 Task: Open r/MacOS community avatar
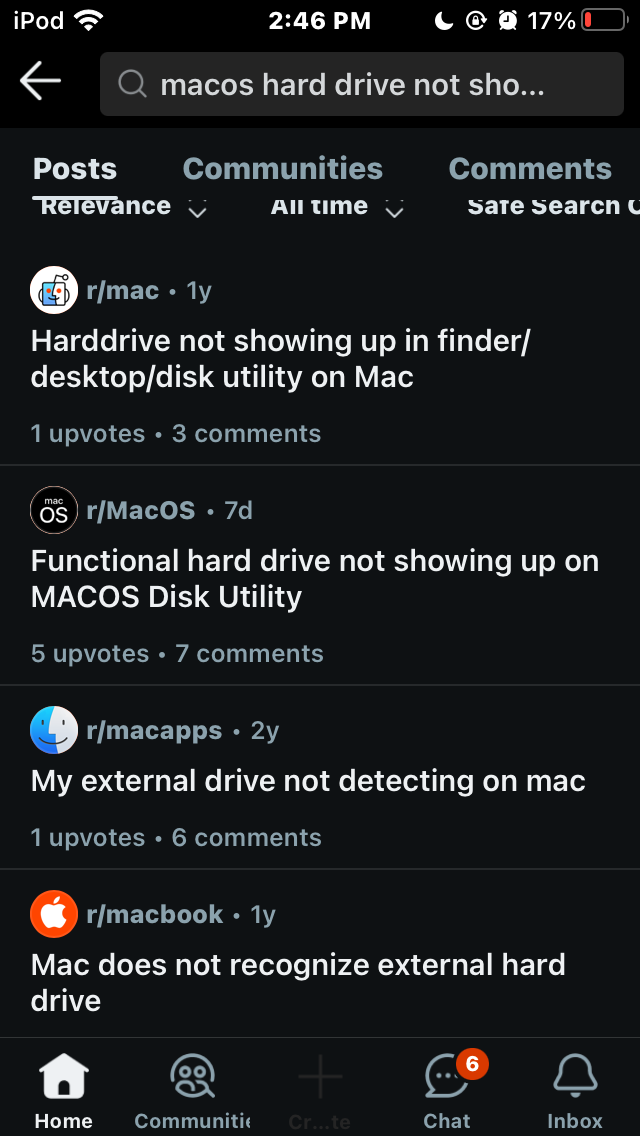[x=54, y=511]
